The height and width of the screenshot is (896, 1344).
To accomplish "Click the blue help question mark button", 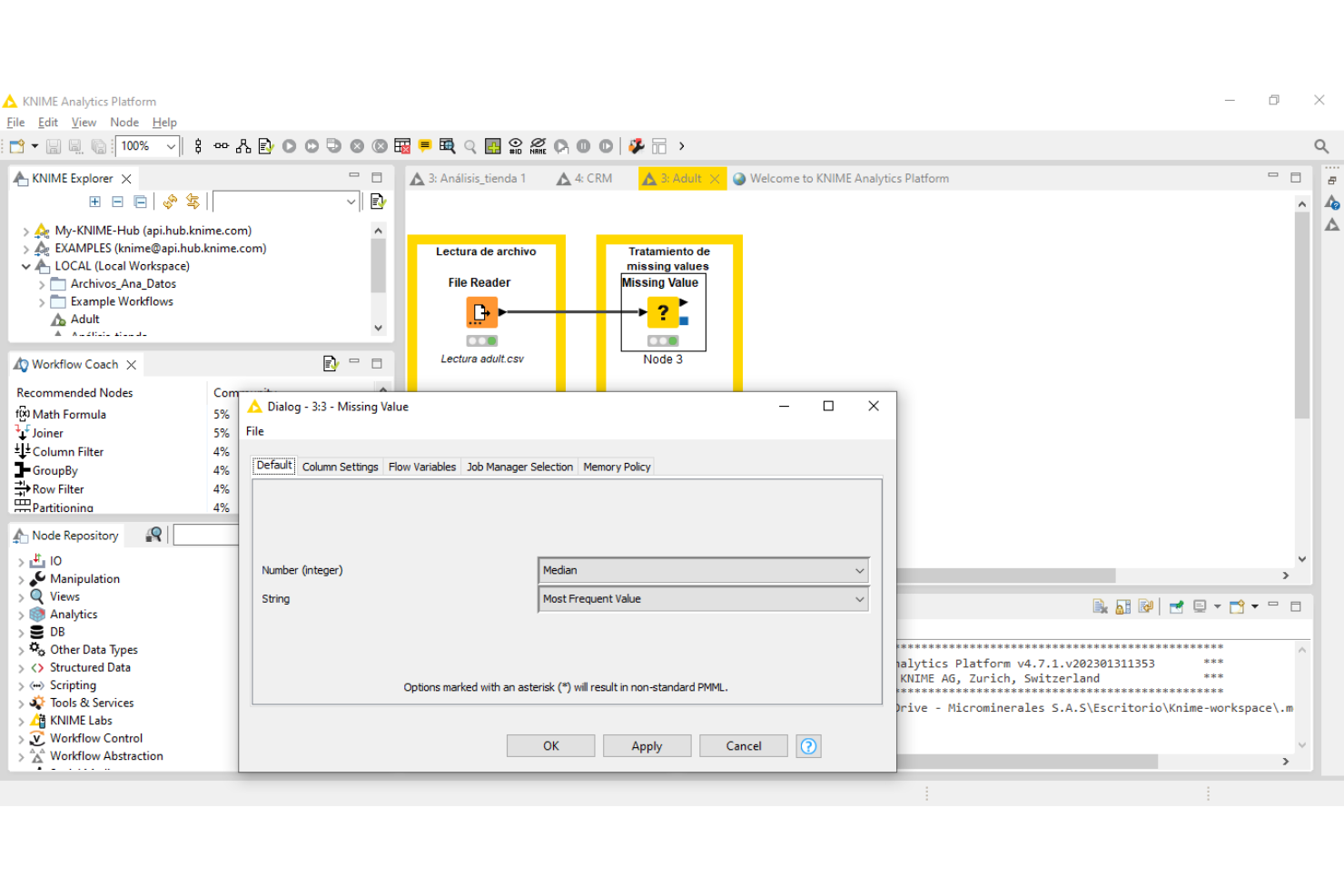I will point(808,746).
